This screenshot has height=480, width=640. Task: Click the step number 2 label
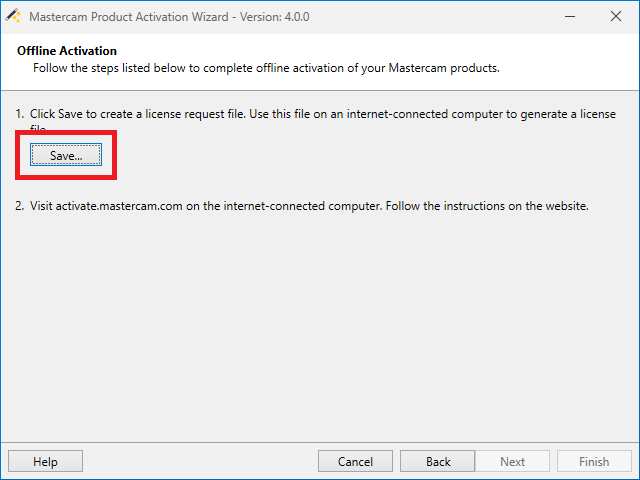(20, 207)
